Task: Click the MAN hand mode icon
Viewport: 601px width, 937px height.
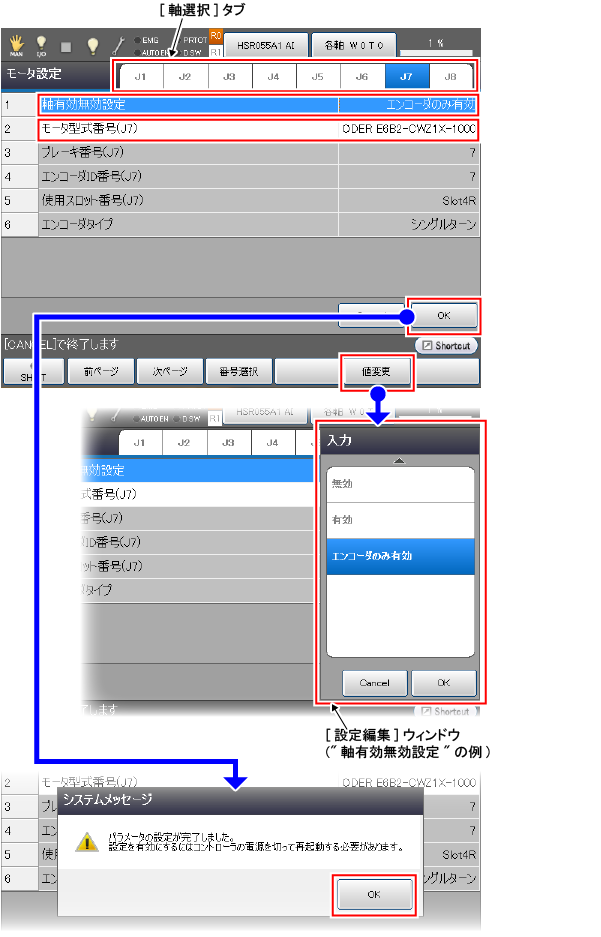Action: (x=16, y=45)
